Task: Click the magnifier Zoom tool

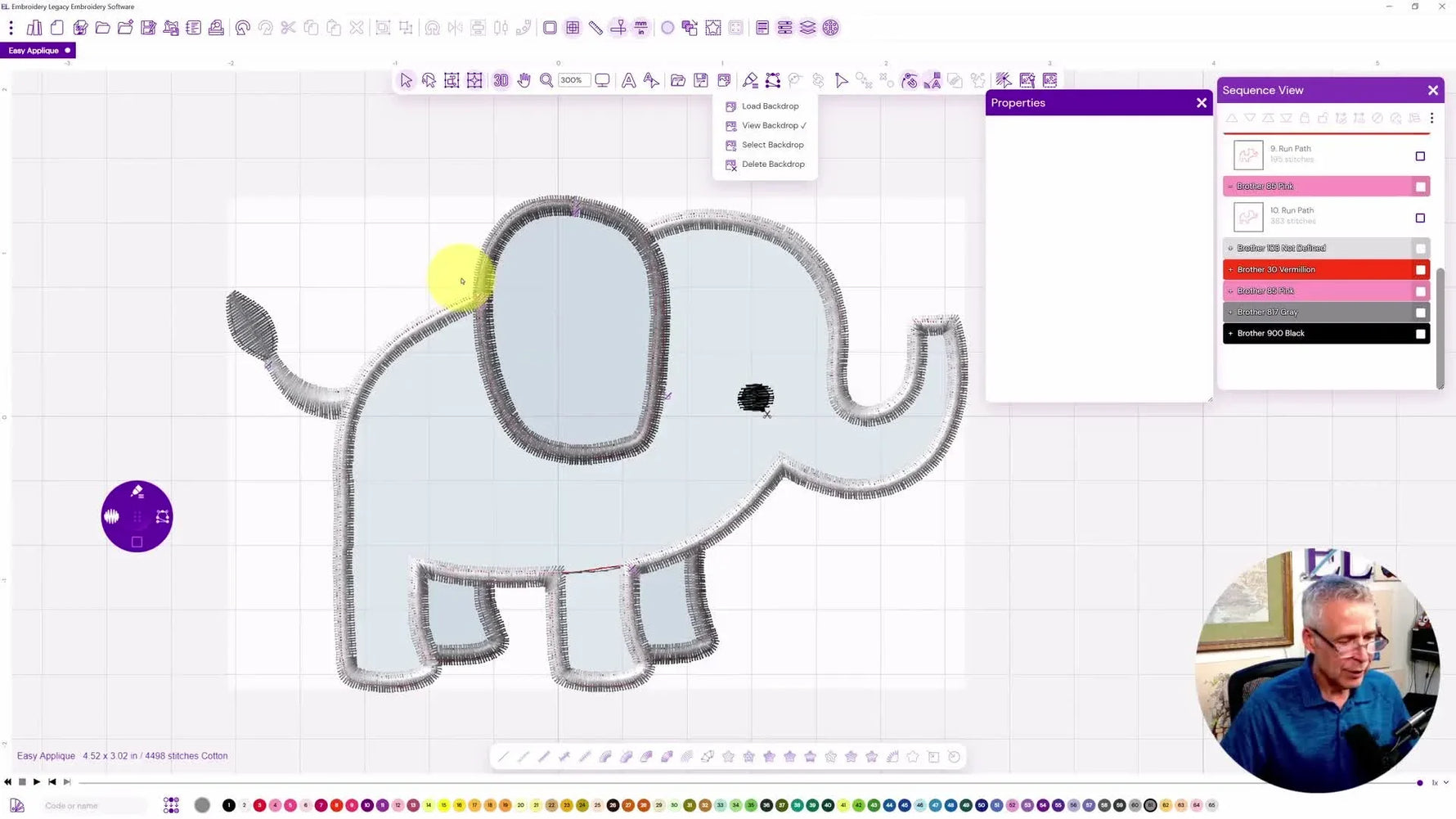Action: point(546,80)
